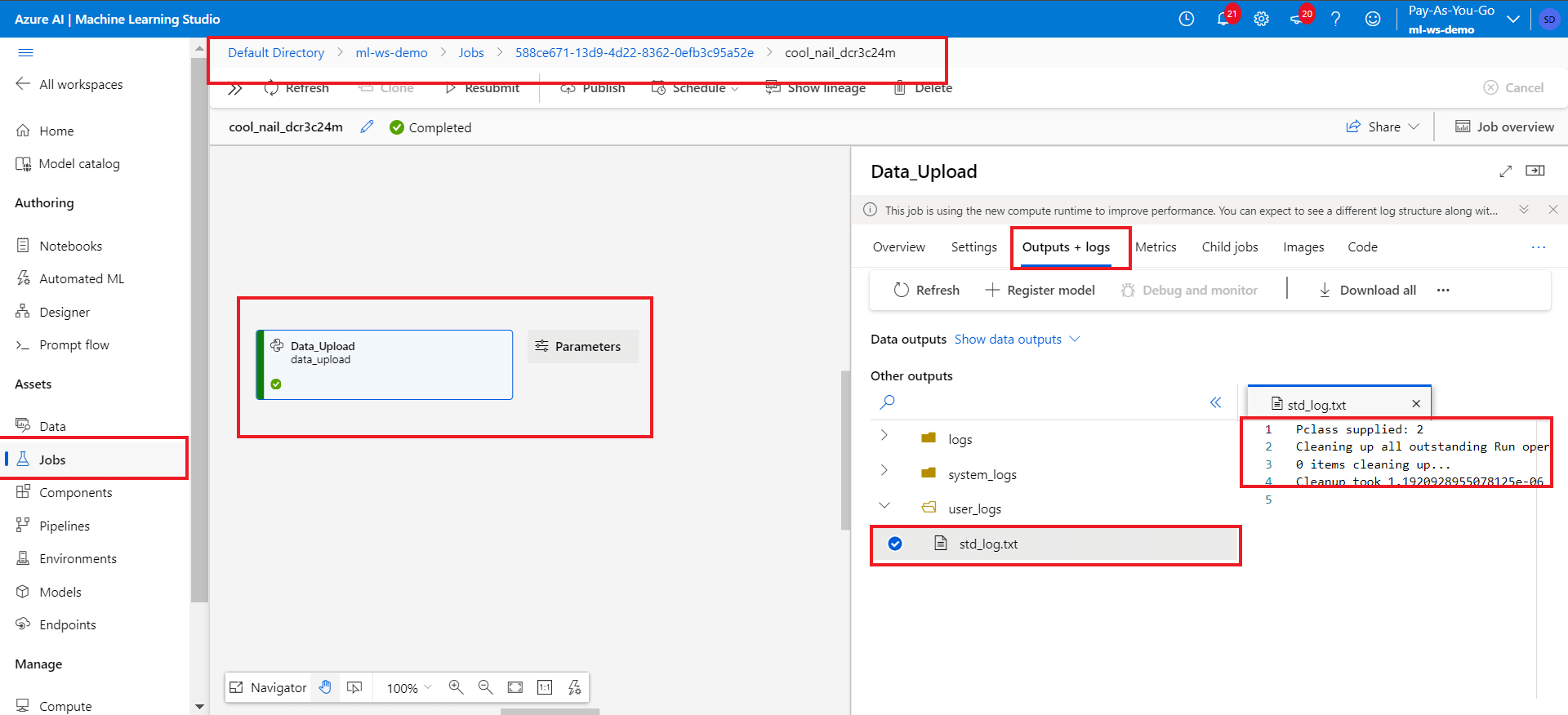Screen dimensions: 1568x715
Task: Click ml-ws-demo breadcrumb link
Action: click(391, 52)
